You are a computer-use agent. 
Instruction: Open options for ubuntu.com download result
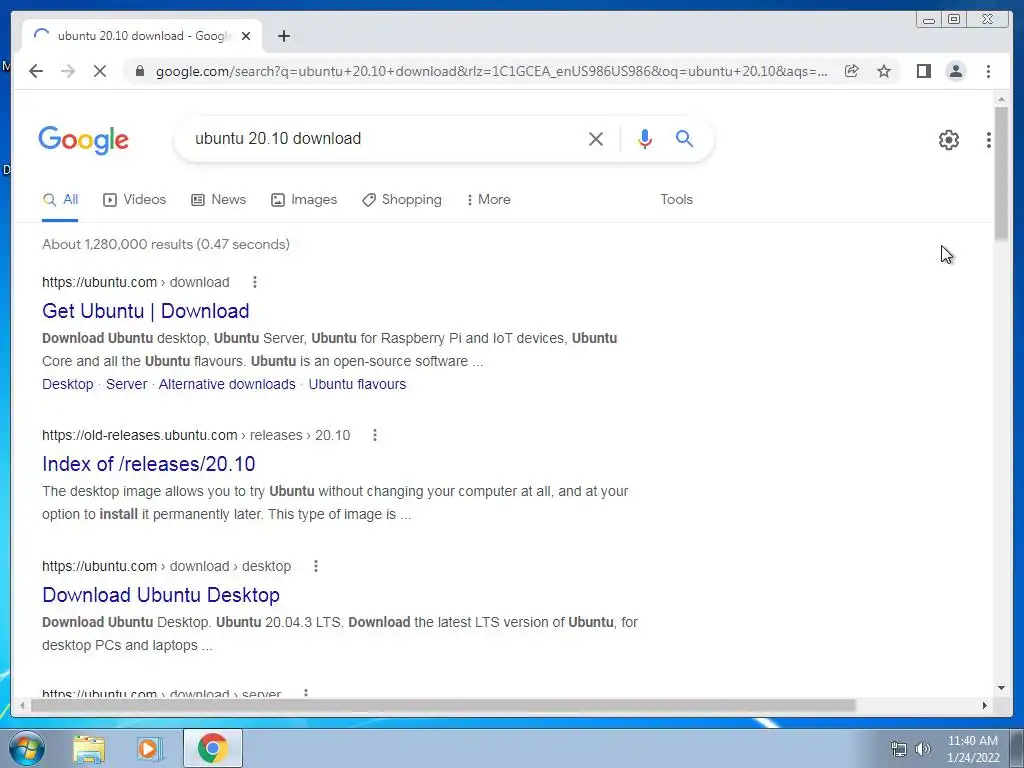pos(255,282)
